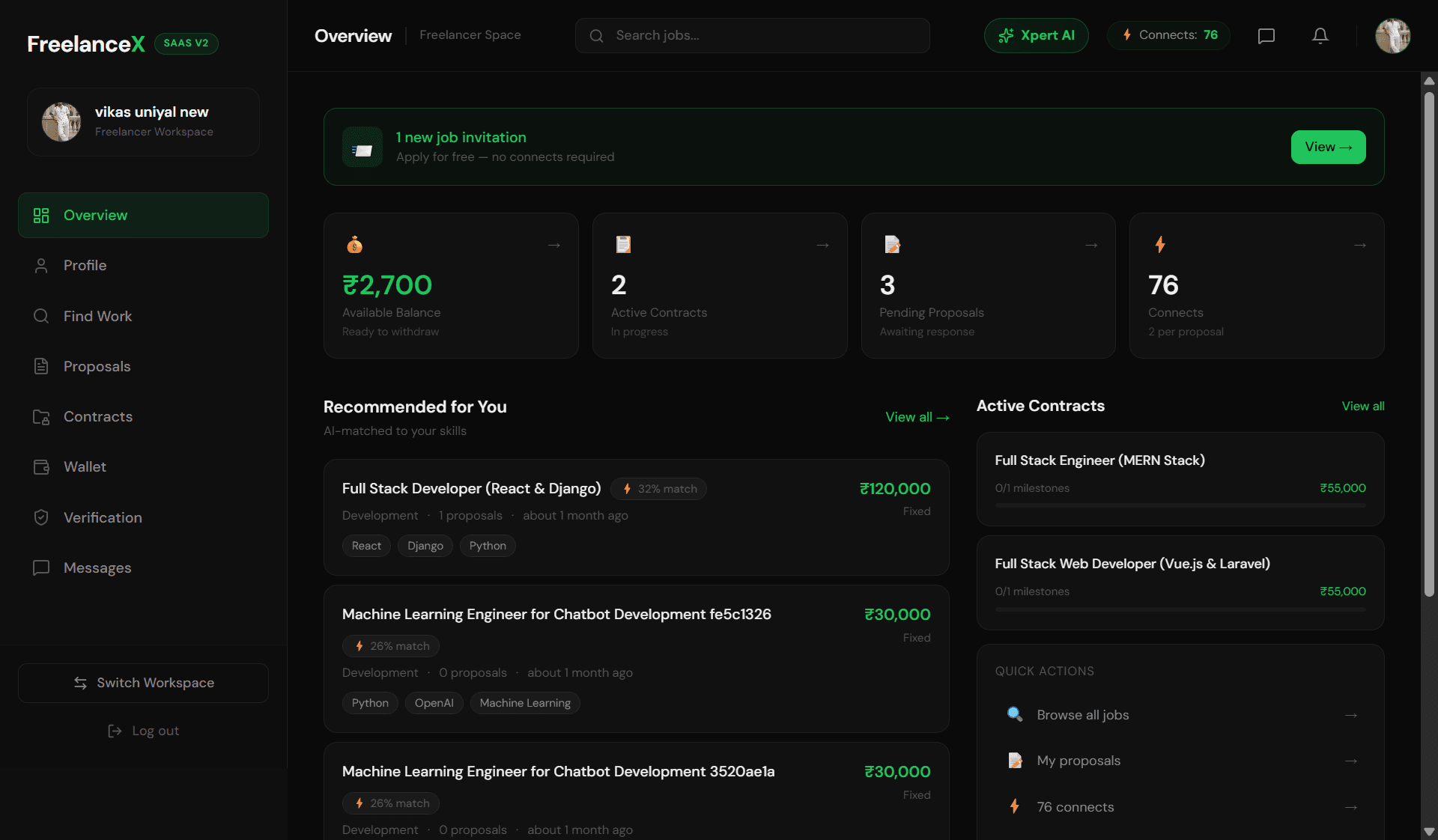Open arrow on Active Contracts stat card

pos(823,246)
